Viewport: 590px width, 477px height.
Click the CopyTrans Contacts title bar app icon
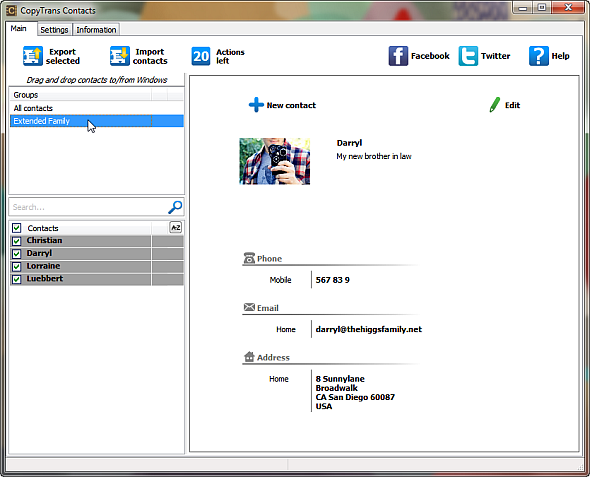[x=11, y=10]
